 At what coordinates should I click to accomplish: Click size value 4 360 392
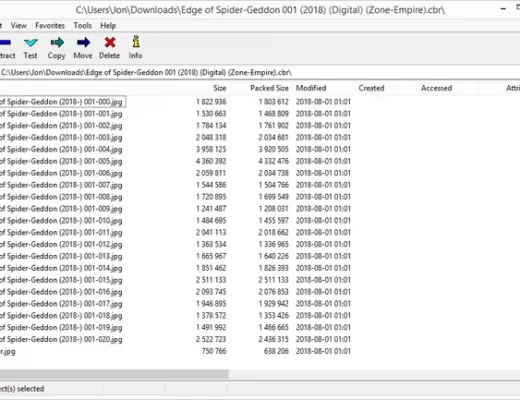tap(211, 161)
